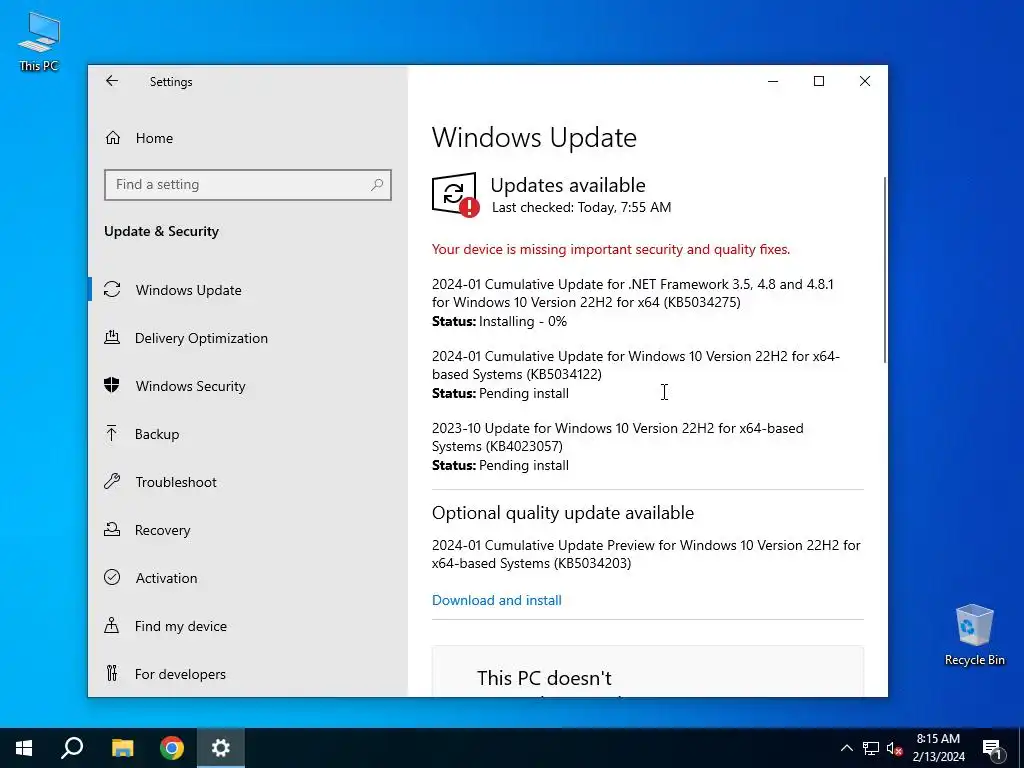Click the taskbar clock showing 8:15 AM

[938, 748]
